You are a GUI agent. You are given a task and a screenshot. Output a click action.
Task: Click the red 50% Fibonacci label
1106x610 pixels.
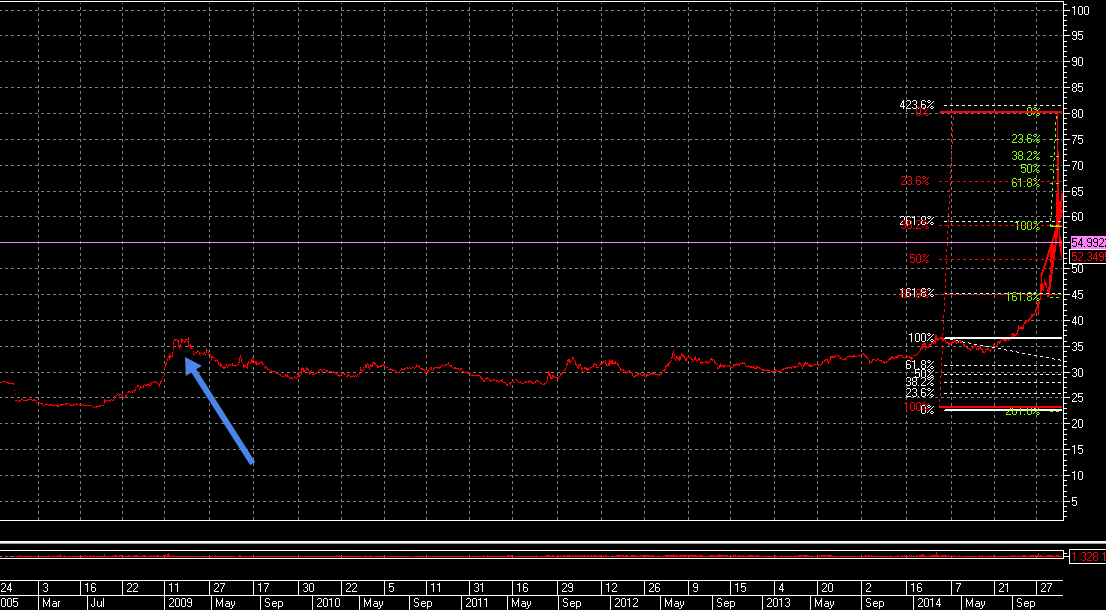pyautogui.click(x=920, y=260)
